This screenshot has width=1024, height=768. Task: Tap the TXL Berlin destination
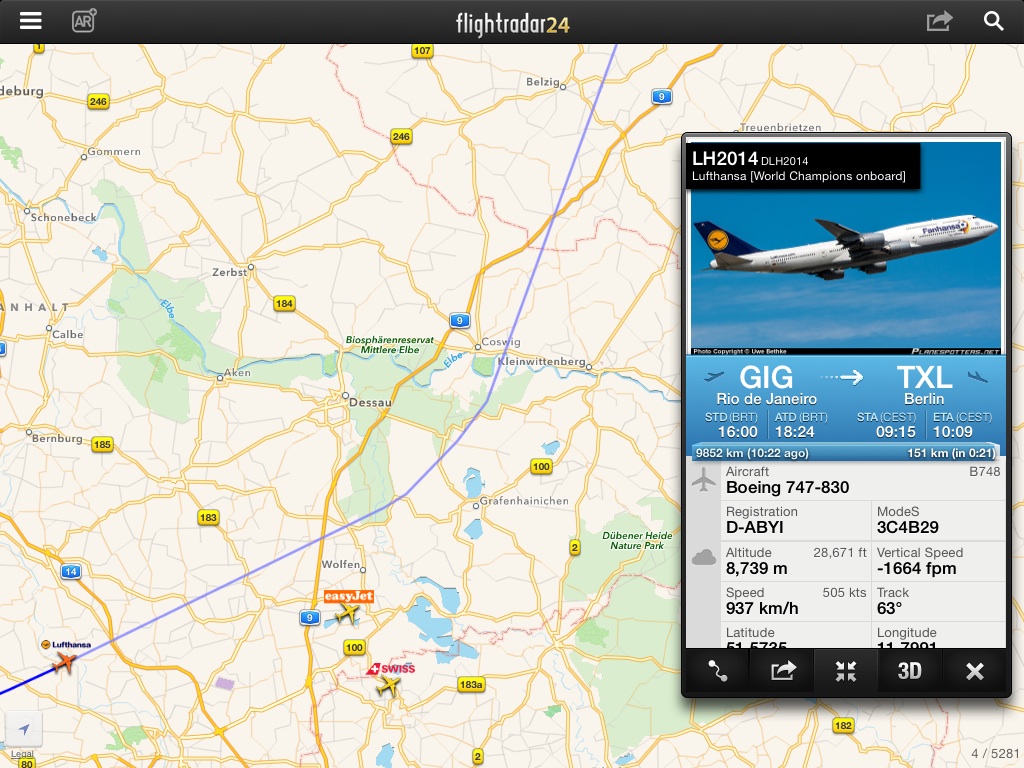point(924,385)
